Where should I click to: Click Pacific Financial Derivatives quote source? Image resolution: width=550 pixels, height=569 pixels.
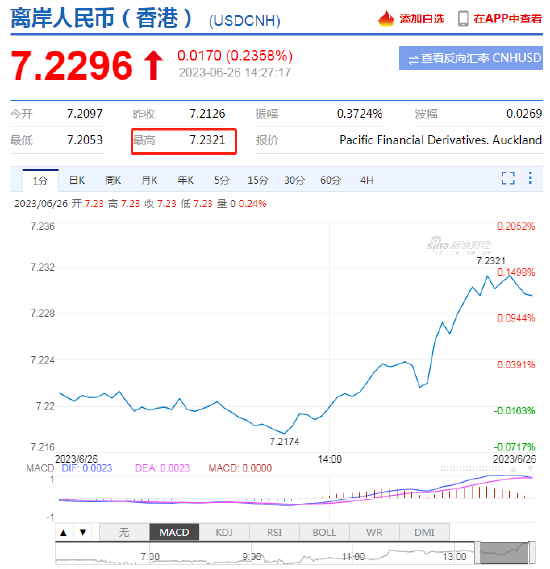point(440,140)
